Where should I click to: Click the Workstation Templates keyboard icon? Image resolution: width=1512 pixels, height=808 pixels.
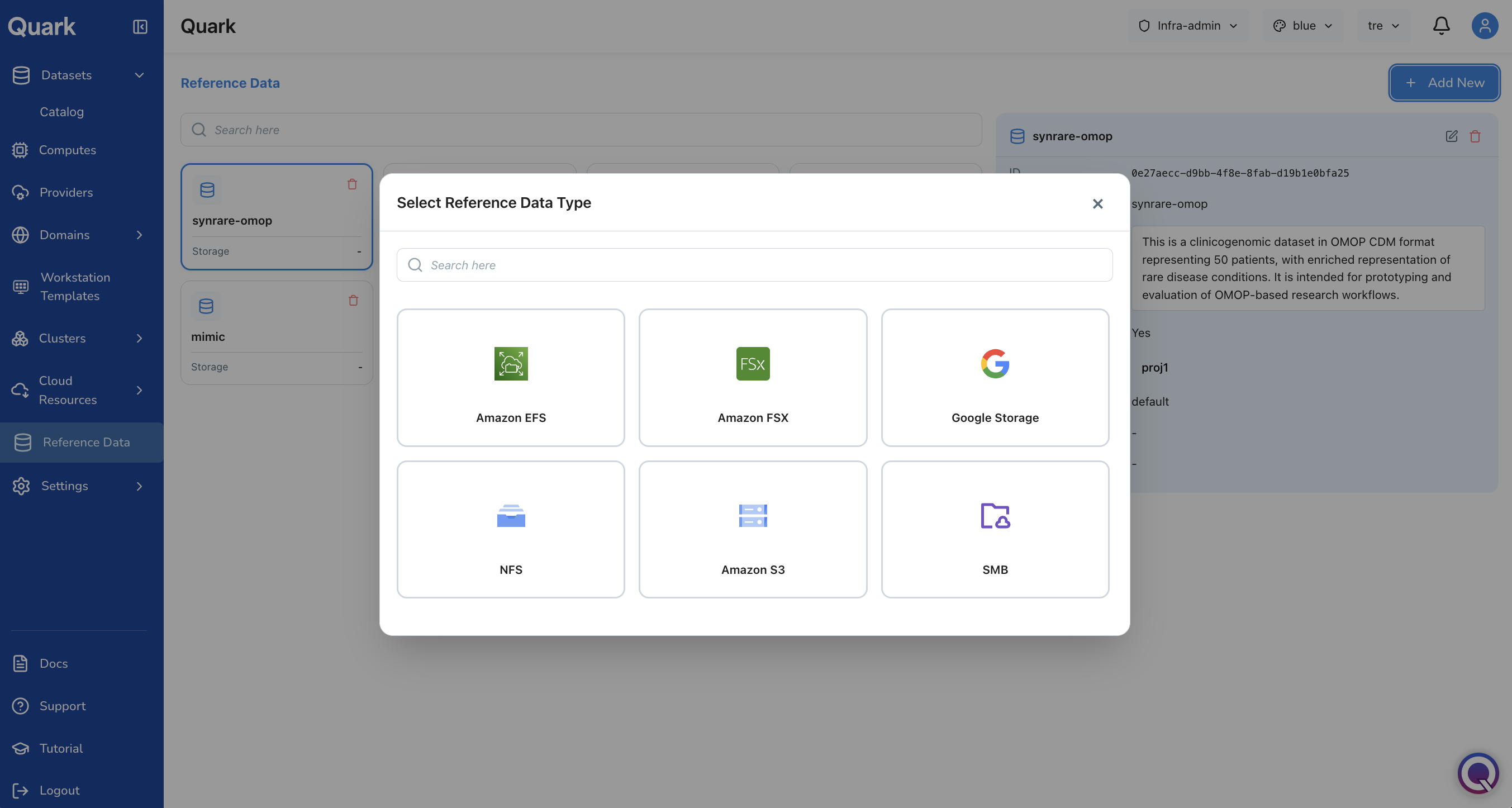click(x=21, y=286)
